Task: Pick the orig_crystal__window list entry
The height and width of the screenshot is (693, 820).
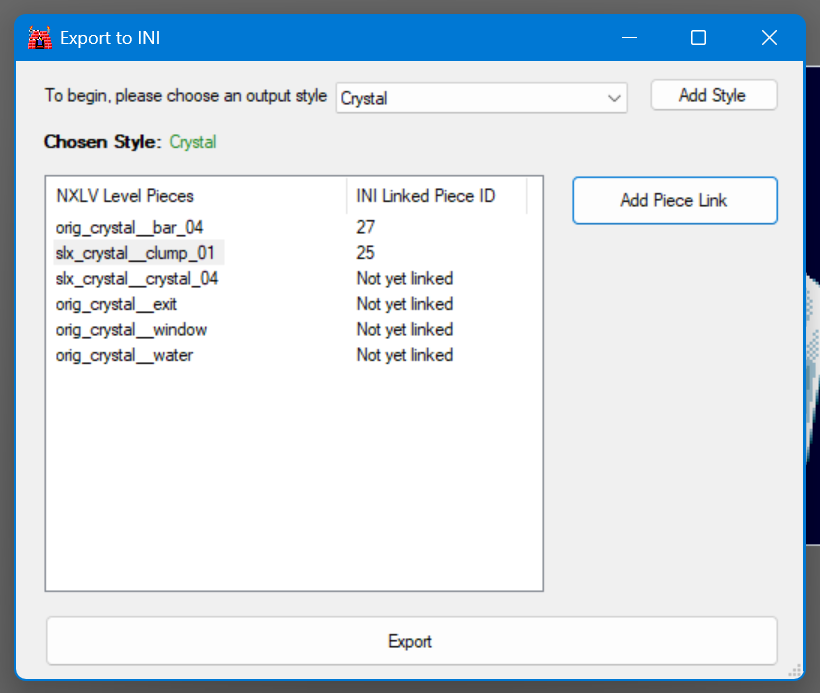Action: tap(131, 329)
